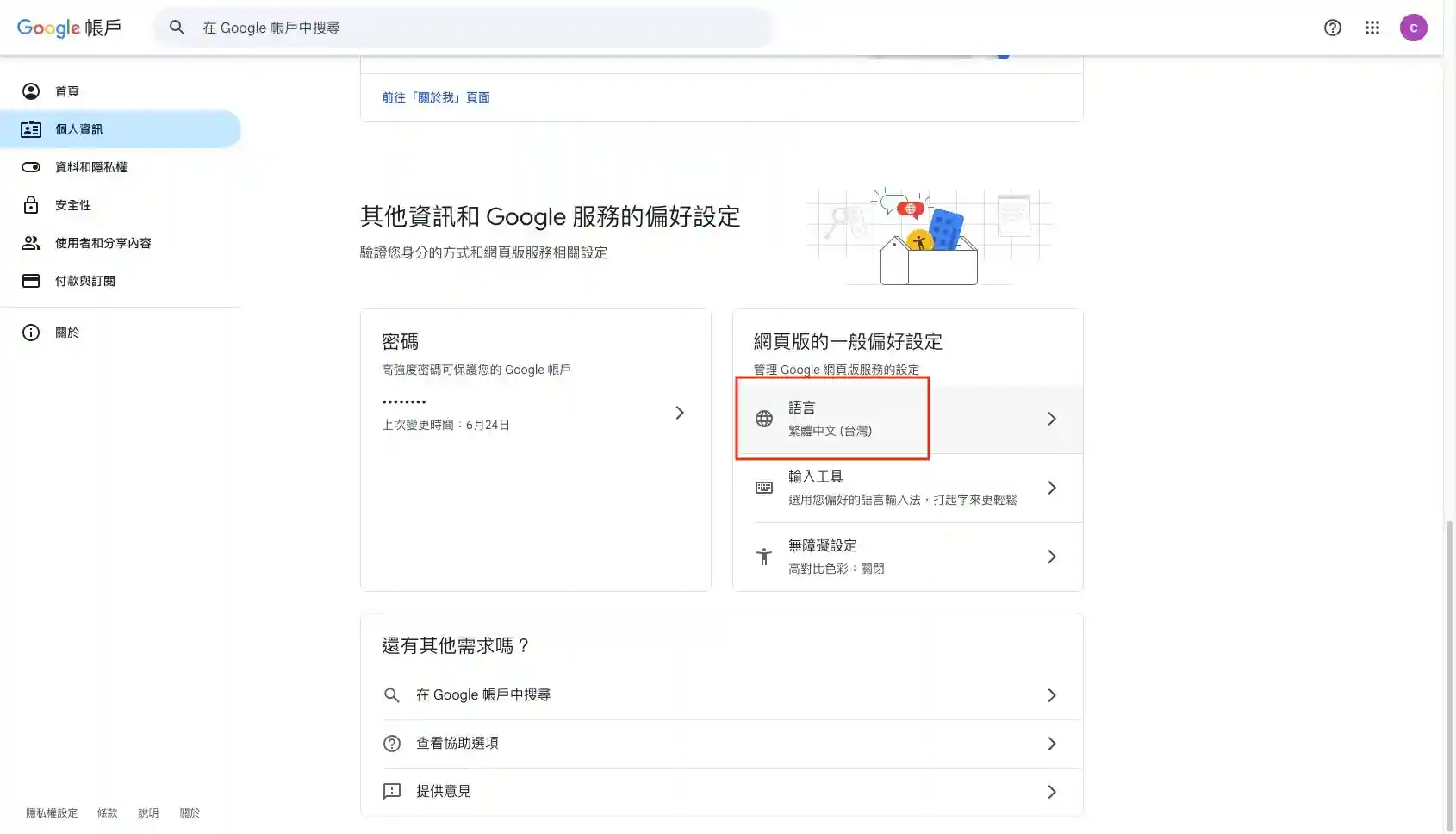This screenshot has width=1456, height=834.
Task: Click the globe icon beside 語言
Action: coord(764,419)
